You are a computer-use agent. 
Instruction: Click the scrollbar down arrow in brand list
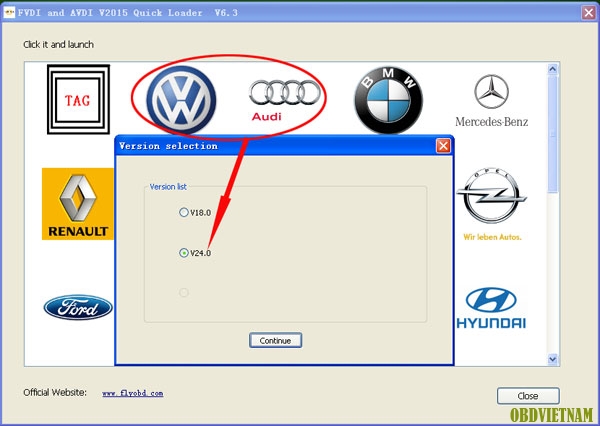[553, 359]
